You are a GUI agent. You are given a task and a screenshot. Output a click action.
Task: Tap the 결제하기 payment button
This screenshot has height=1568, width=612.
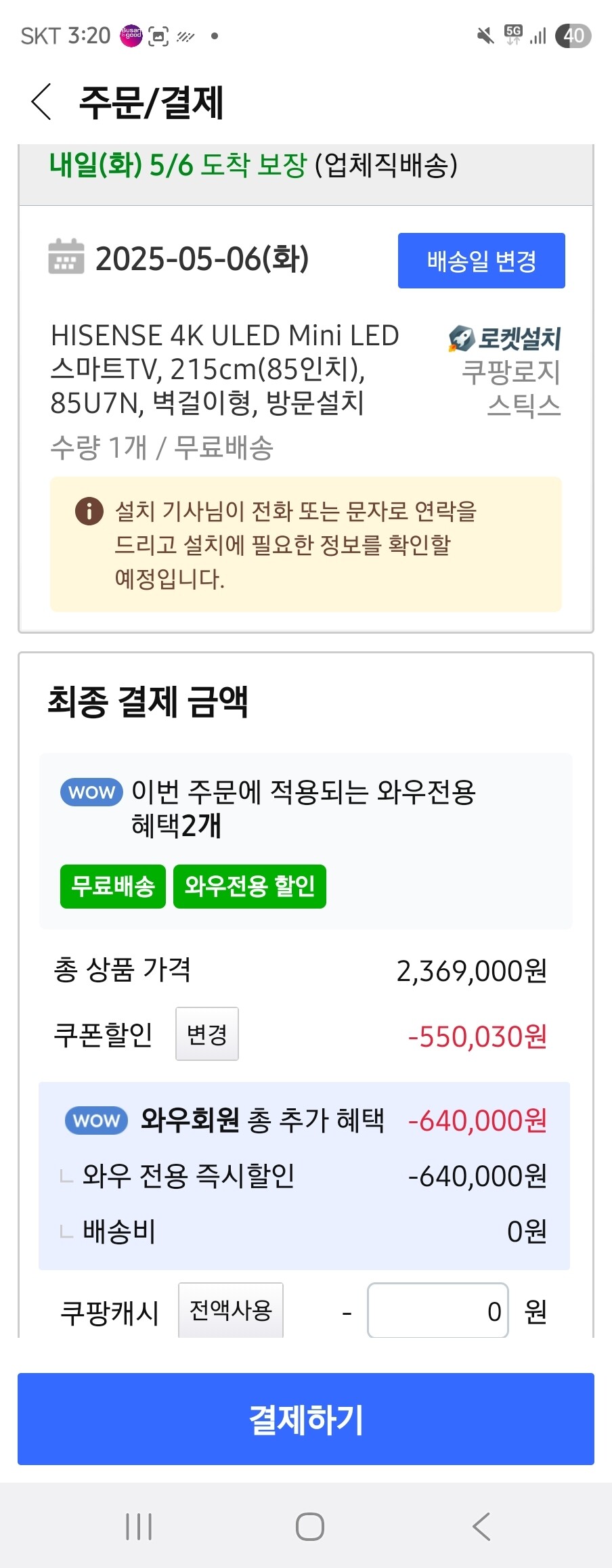click(306, 1419)
